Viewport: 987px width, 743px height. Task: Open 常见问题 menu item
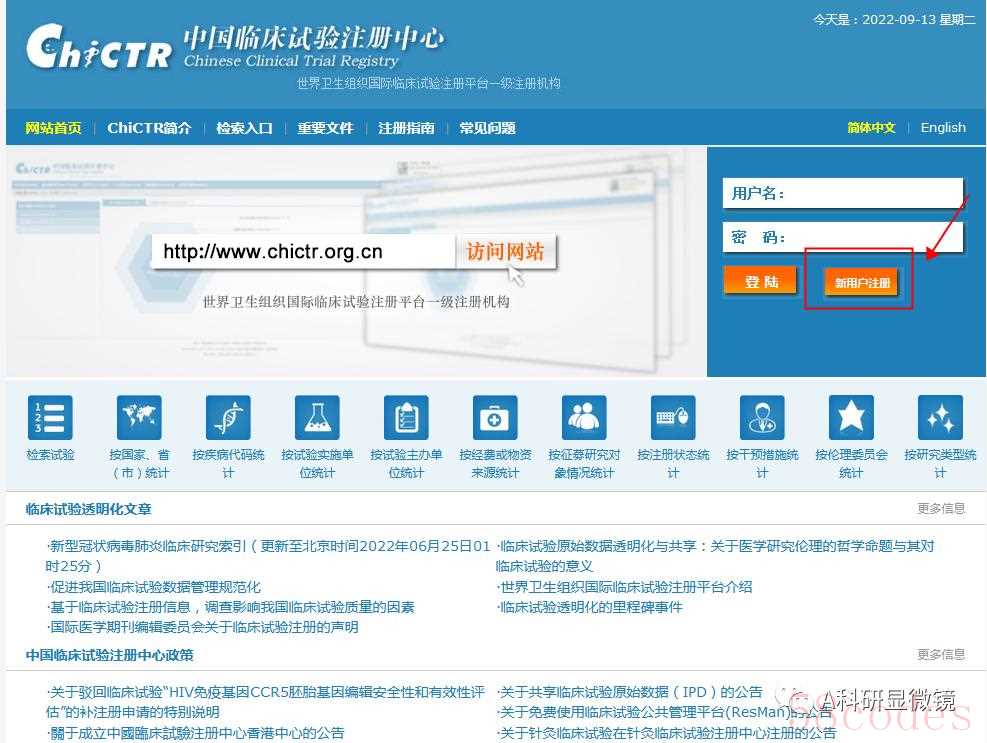pos(487,128)
